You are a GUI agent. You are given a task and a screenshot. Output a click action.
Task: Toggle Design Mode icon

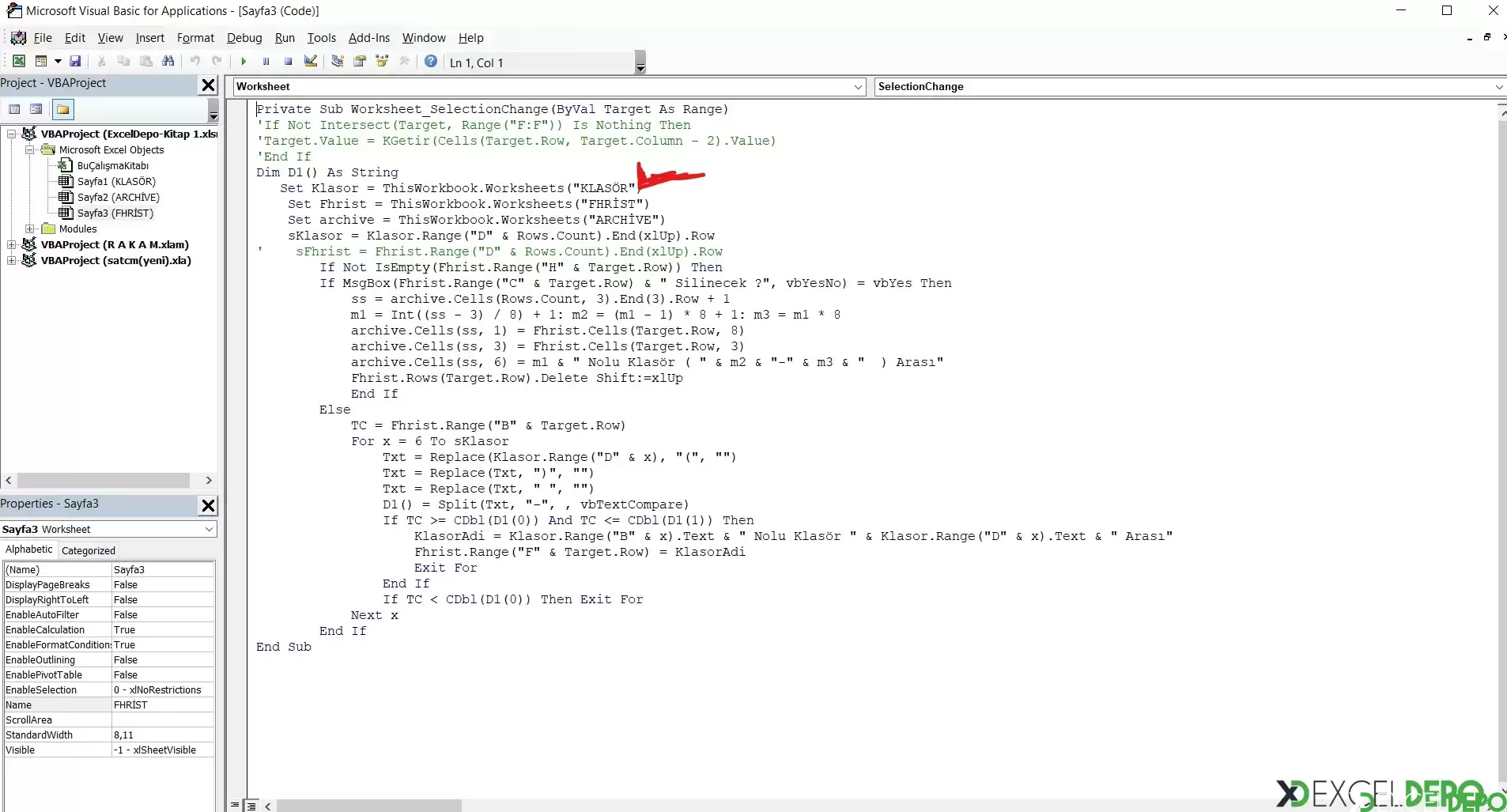311,62
